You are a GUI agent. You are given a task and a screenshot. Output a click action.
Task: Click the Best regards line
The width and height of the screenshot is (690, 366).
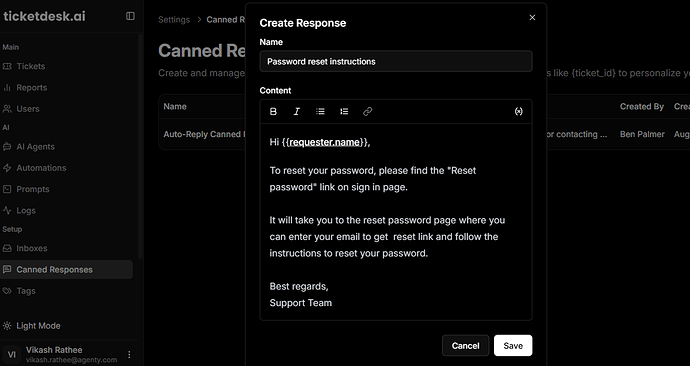[299, 286]
